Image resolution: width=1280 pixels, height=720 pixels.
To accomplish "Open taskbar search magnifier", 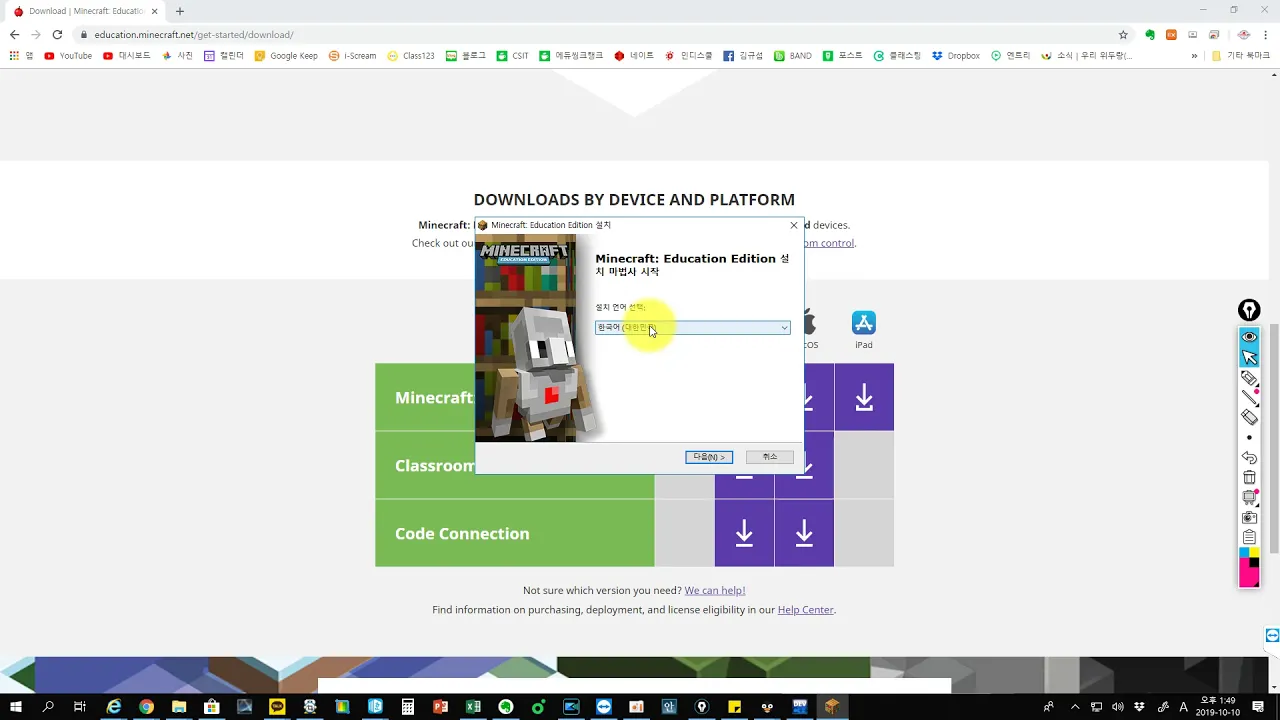I will click(48, 707).
